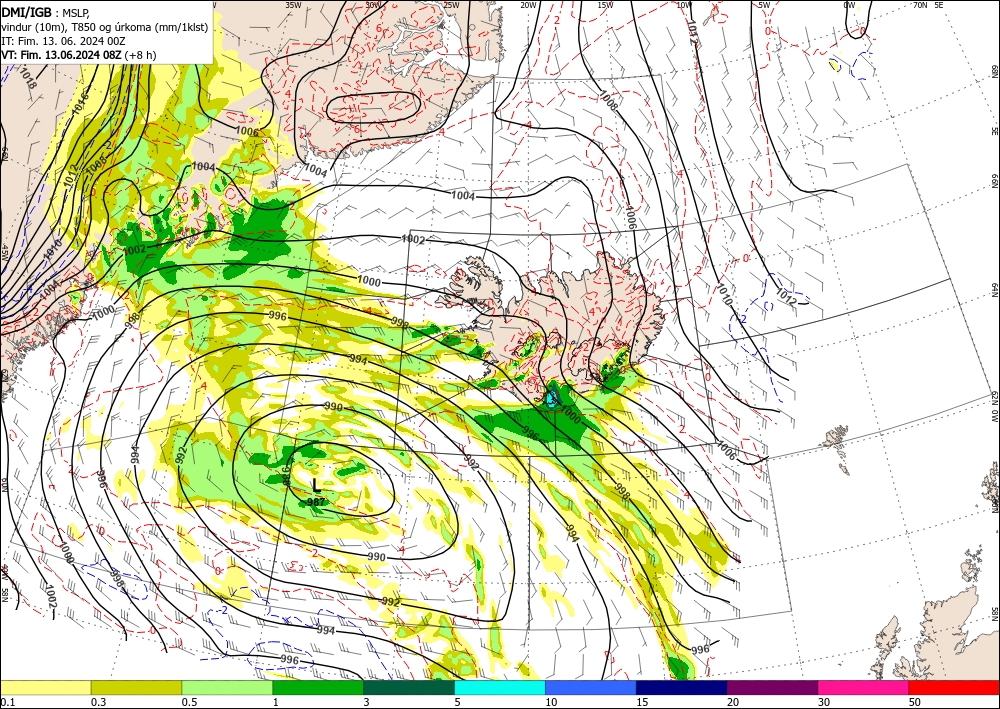Click the legend value 0.3
This screenshot has width=1000, height=709.
(98, 702)
